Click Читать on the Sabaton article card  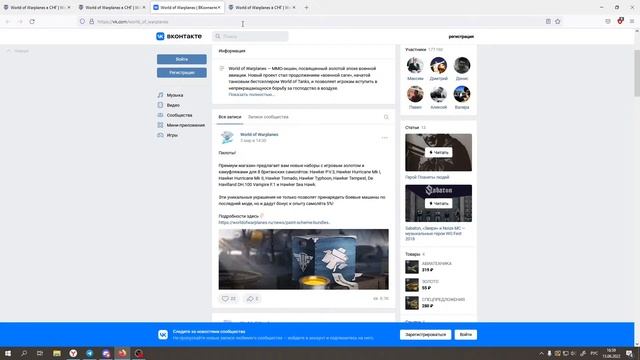pos(439,203)
